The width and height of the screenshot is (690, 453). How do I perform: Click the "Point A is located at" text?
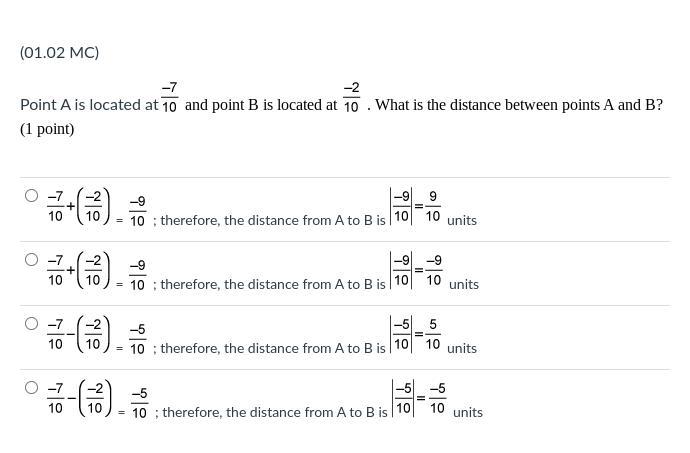(x=88, y=105)
